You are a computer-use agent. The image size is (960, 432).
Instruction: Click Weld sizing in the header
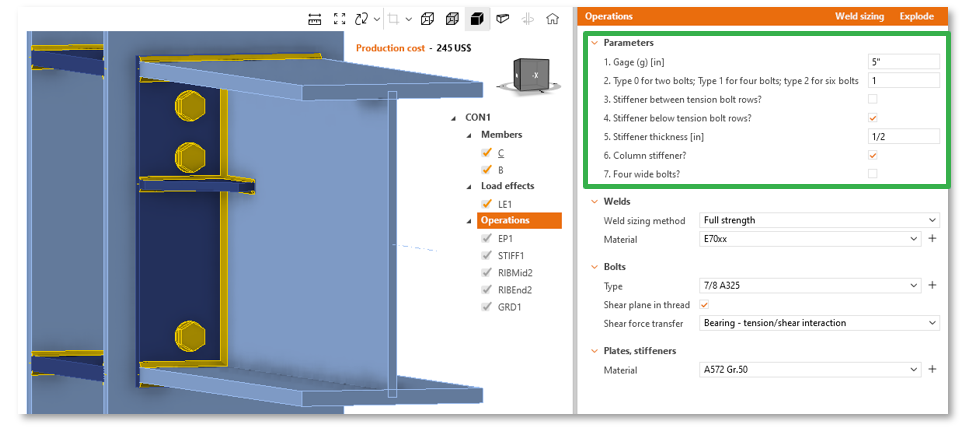click(859, 16)
